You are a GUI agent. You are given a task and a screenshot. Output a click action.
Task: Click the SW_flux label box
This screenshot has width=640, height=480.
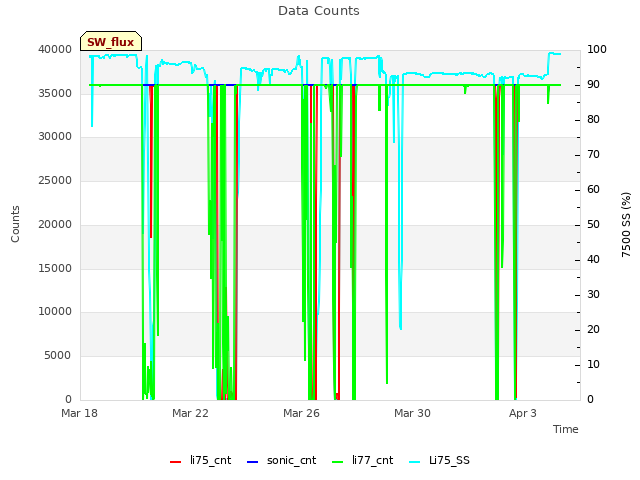pos(111,41)
